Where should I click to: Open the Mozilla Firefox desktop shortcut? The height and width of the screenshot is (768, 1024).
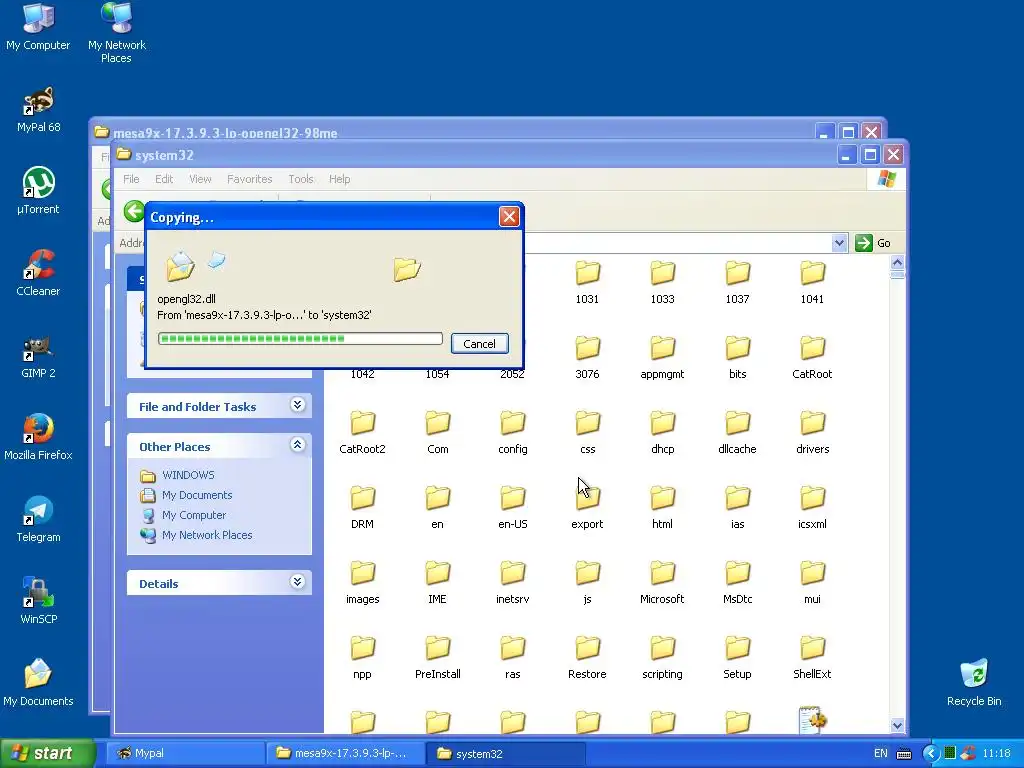pyautogui.click(x=38, y=436)
